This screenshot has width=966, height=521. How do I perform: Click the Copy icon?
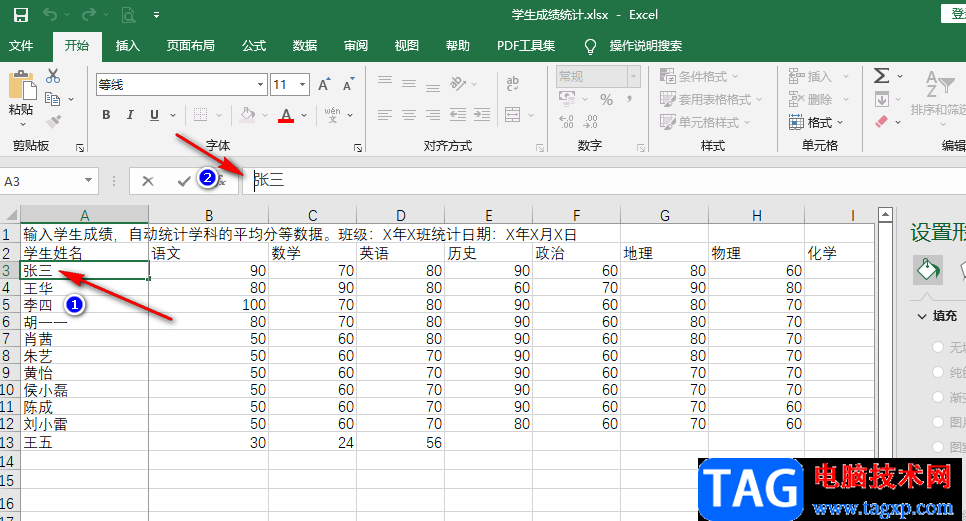tap(53, 99)
